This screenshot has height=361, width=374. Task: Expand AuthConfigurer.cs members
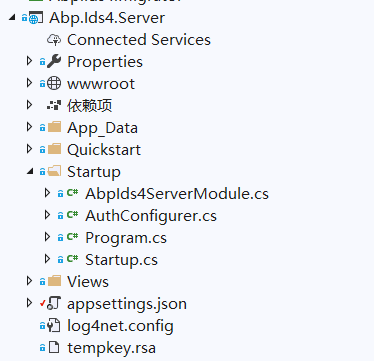[47, 215]
